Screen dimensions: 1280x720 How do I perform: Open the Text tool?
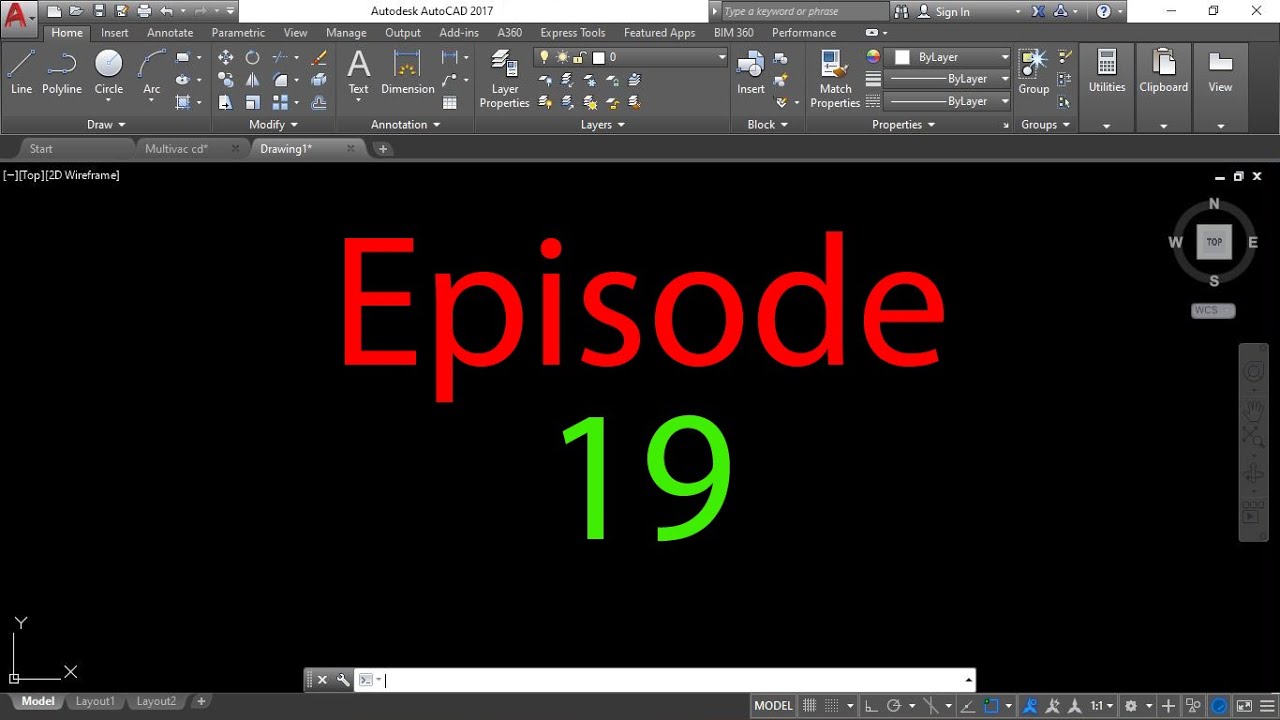tap(358, 72)
